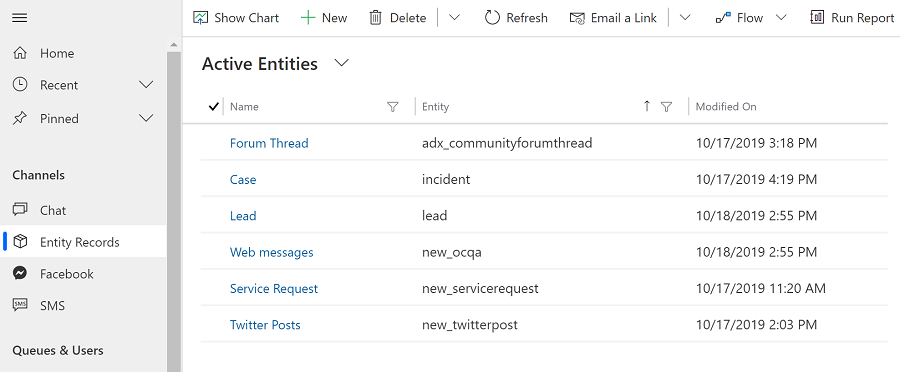Open the Facebook channel
The width and height of the screenshot is (900, 372).
click(x=67, y=274)
